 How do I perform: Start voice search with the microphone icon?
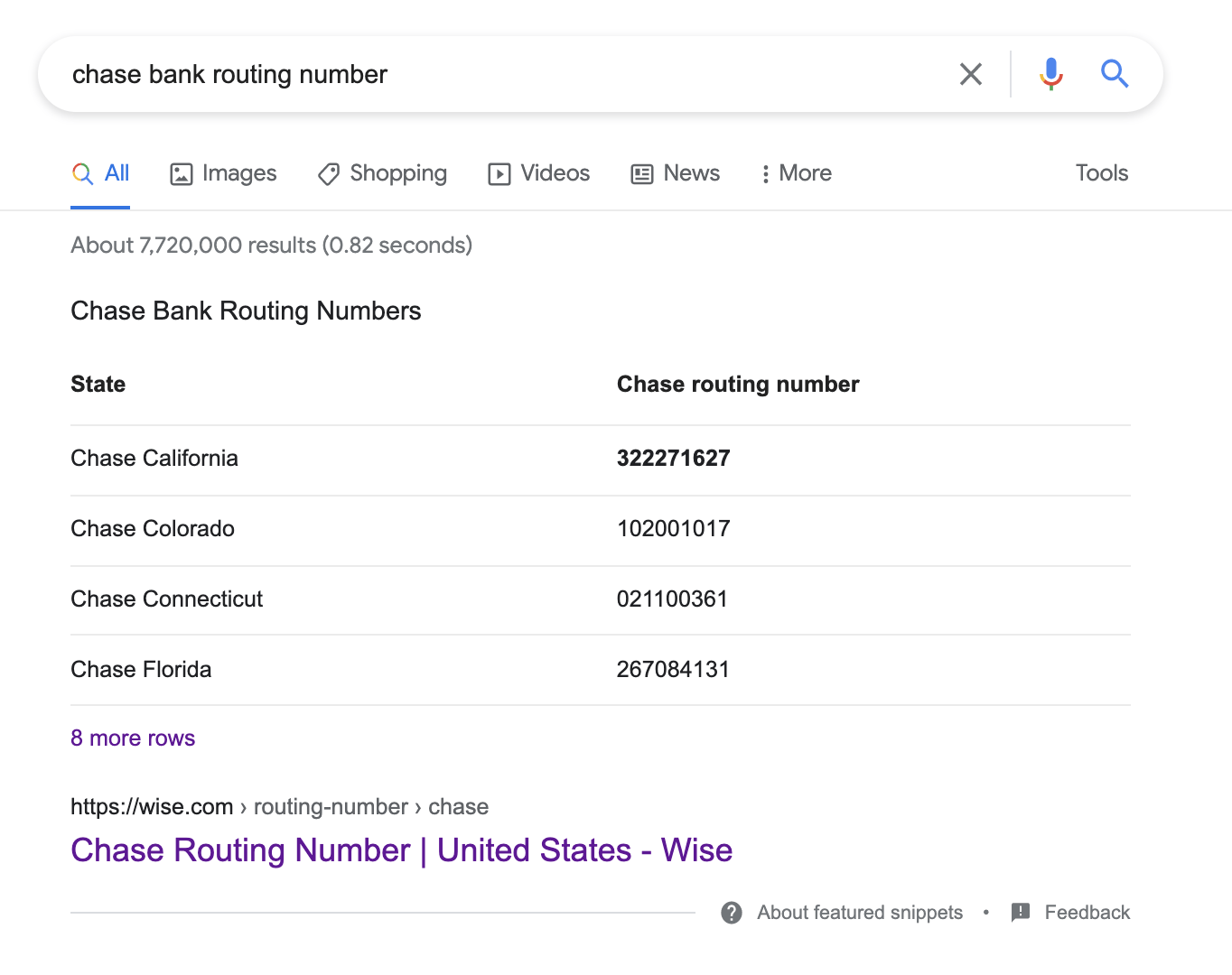[x=1050, y=74]
